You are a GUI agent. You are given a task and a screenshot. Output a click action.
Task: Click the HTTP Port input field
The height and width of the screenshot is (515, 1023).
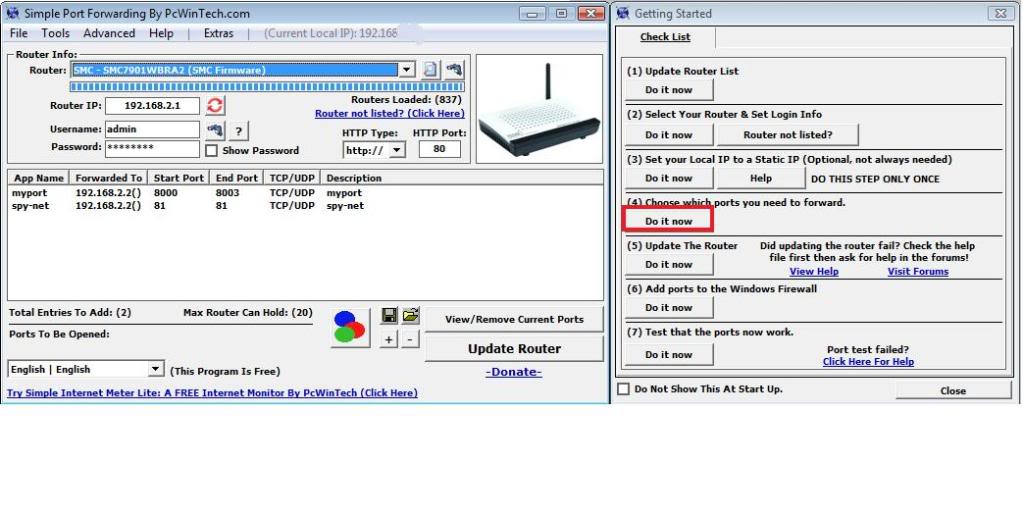439,149
